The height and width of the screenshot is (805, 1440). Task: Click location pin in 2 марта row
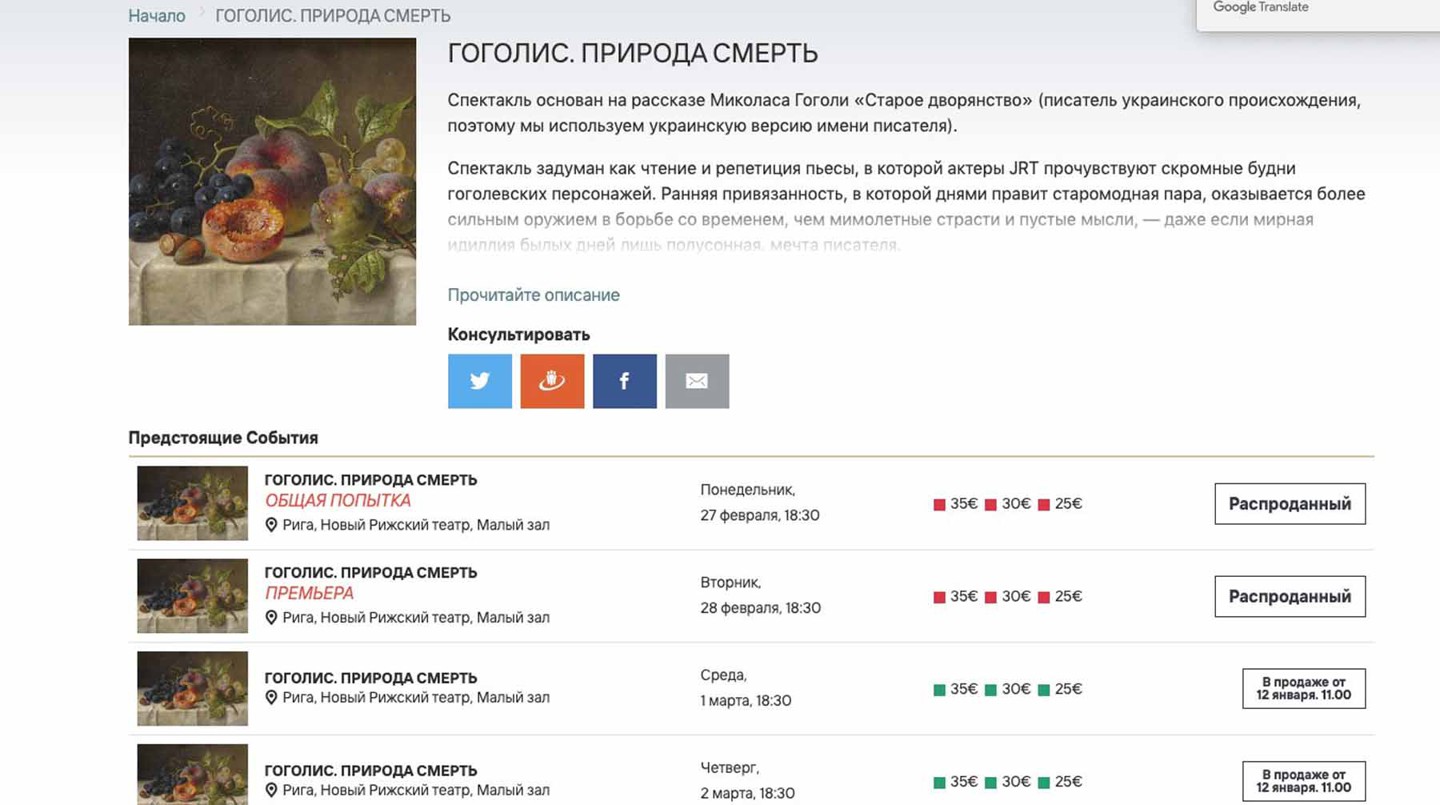tap(271, 791)
